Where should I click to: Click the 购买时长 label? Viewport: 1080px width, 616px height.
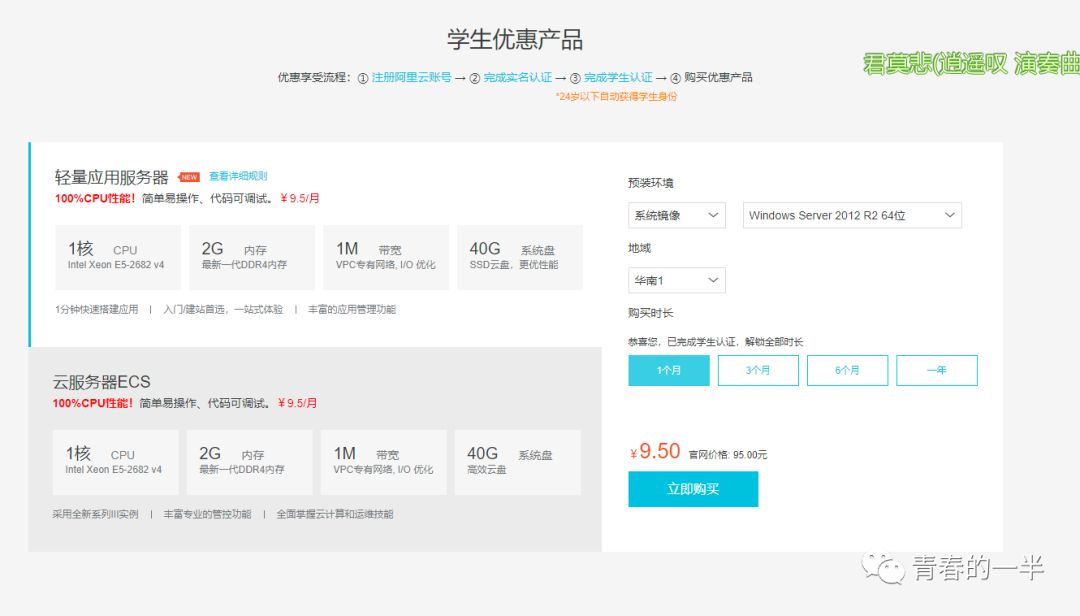click(x=651, y=313)
